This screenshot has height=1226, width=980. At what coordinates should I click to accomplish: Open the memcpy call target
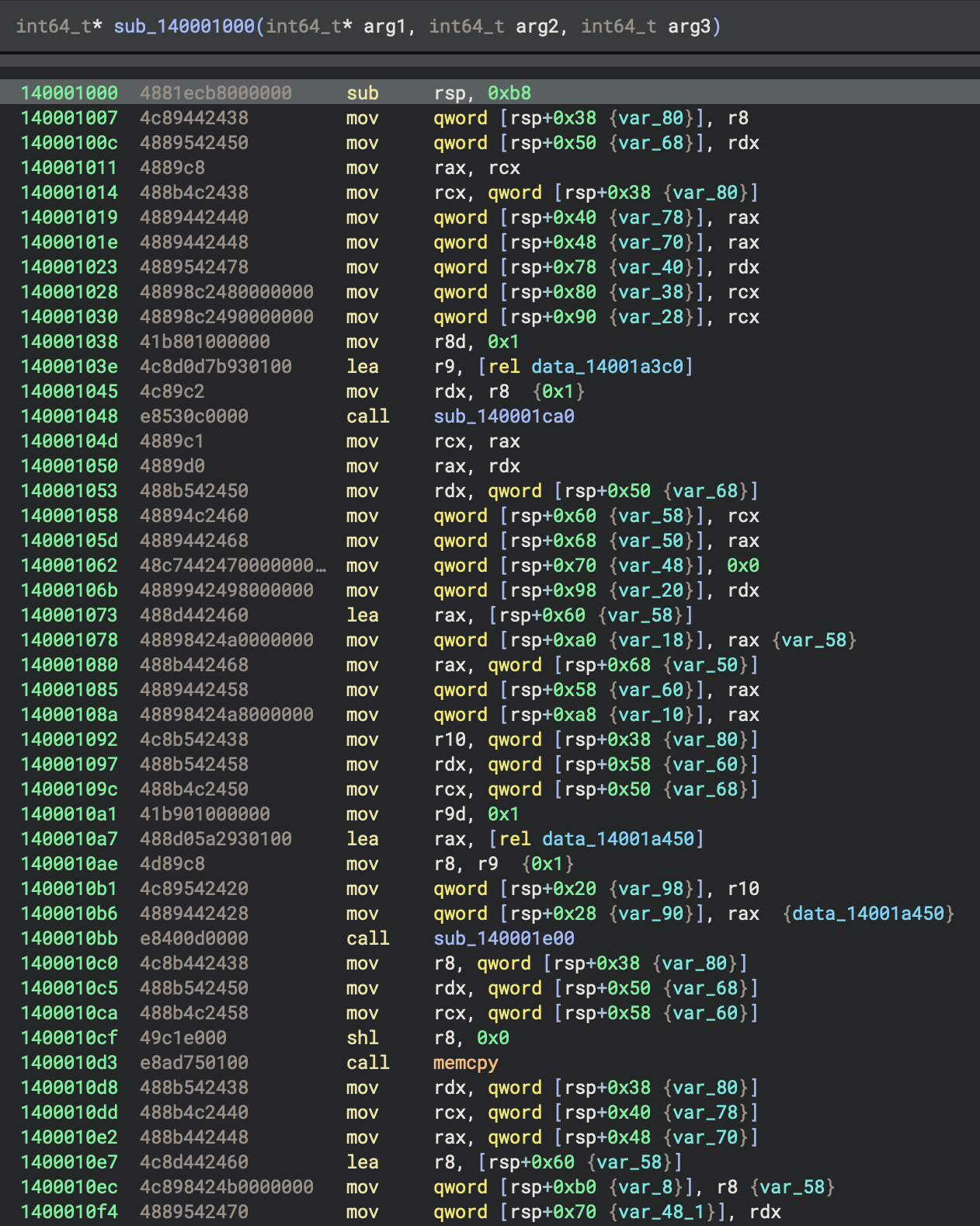click(466, 1063)
